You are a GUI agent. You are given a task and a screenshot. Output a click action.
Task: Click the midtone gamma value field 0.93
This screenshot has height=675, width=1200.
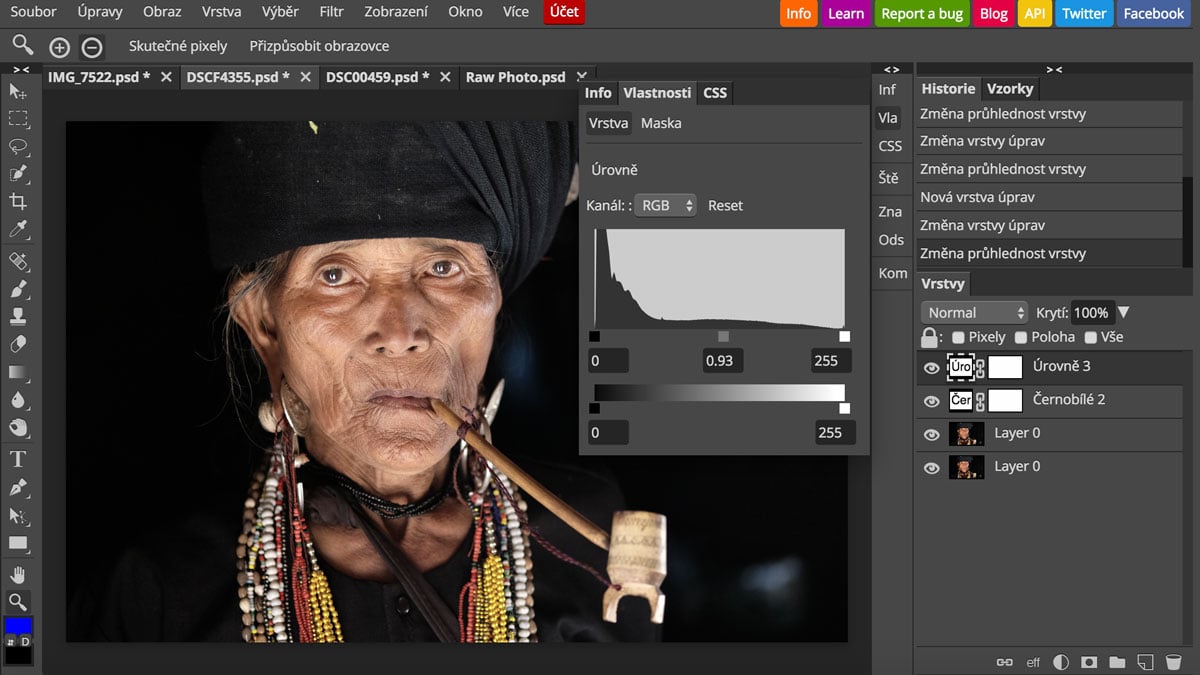[725, 360]
